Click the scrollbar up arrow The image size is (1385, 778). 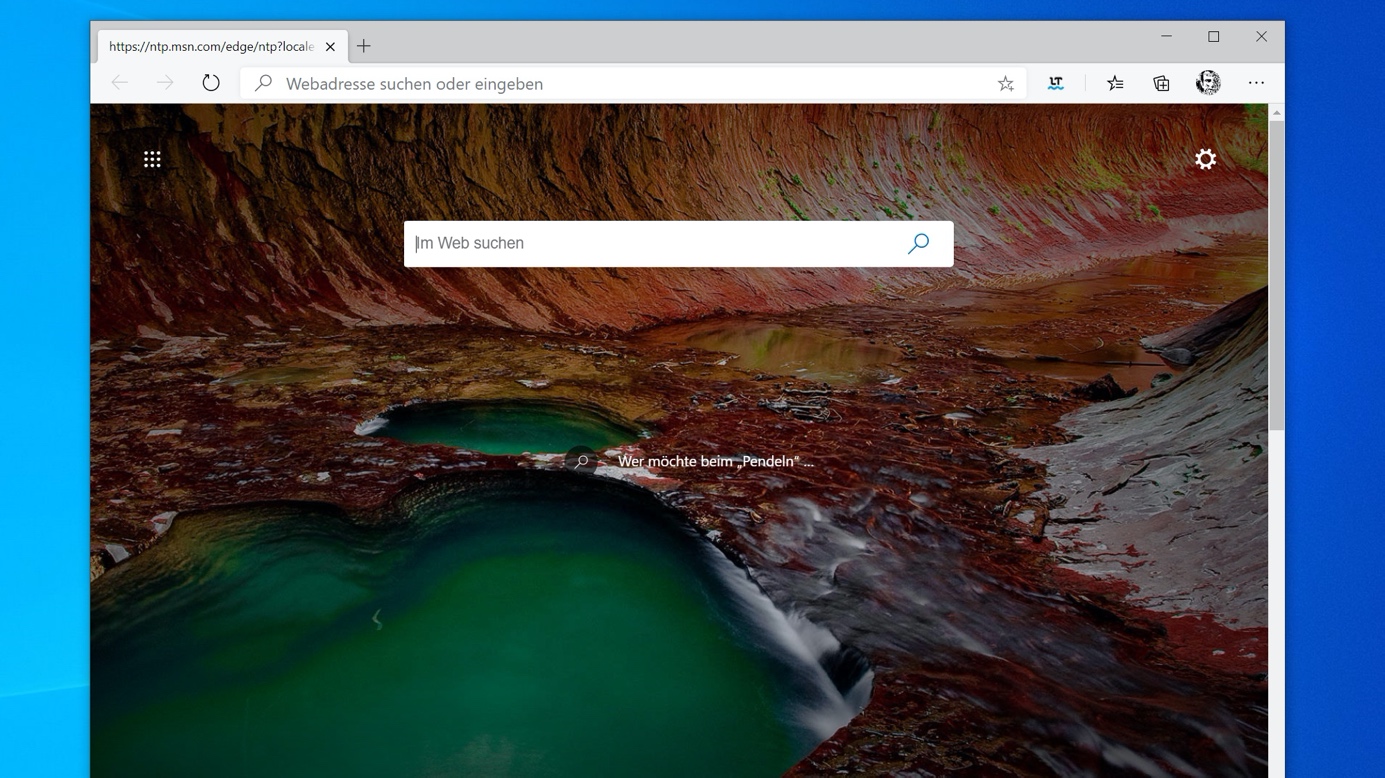click(1276, 113)
